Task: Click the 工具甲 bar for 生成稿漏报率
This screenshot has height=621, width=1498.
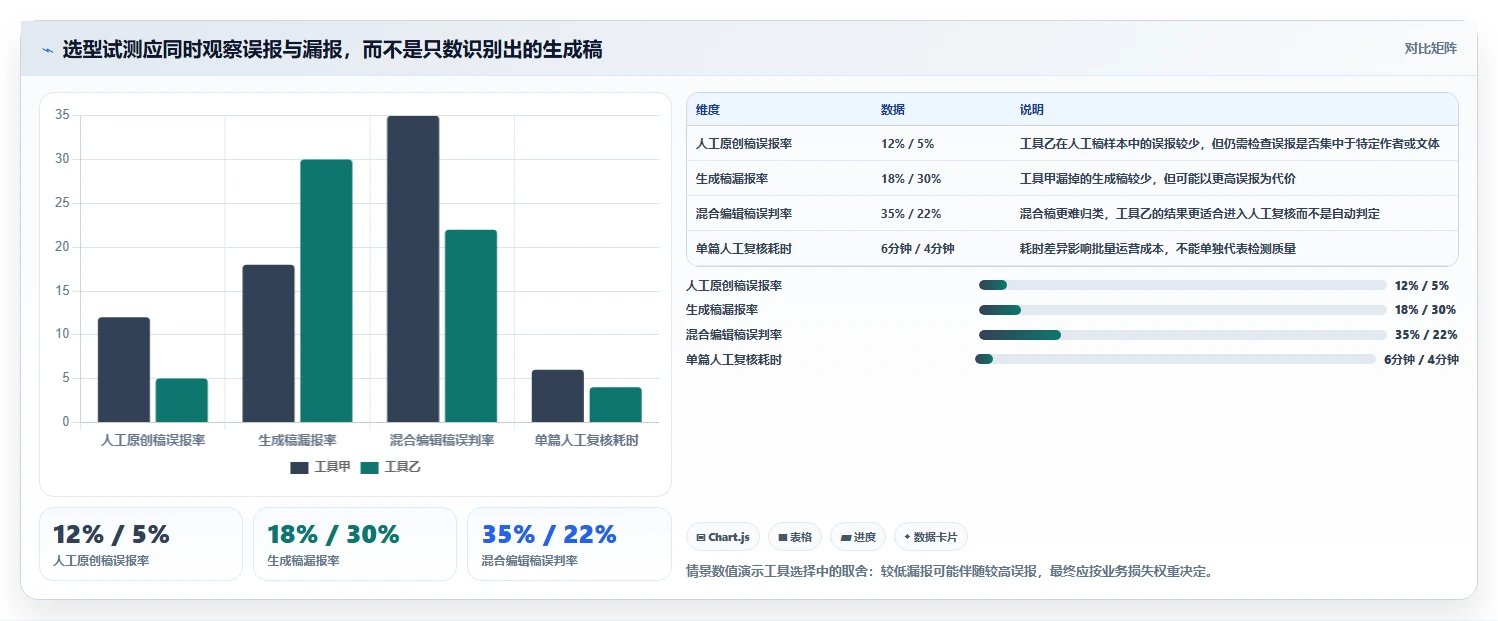Action: pos(268,344)
